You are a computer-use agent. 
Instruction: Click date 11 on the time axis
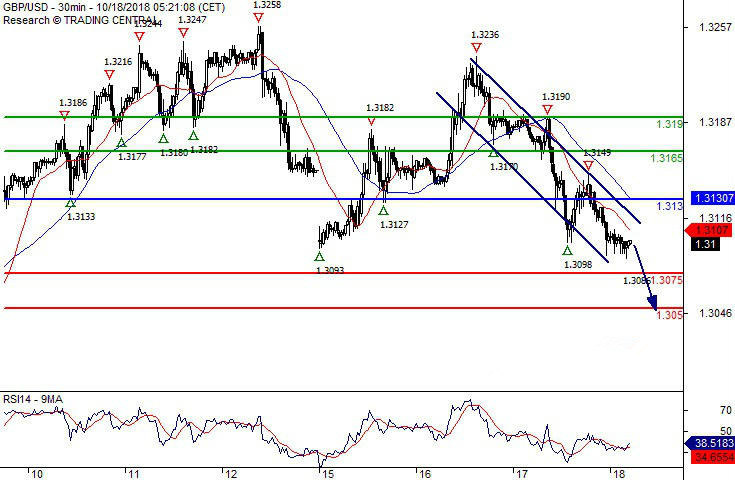click(x=134, y=474)
